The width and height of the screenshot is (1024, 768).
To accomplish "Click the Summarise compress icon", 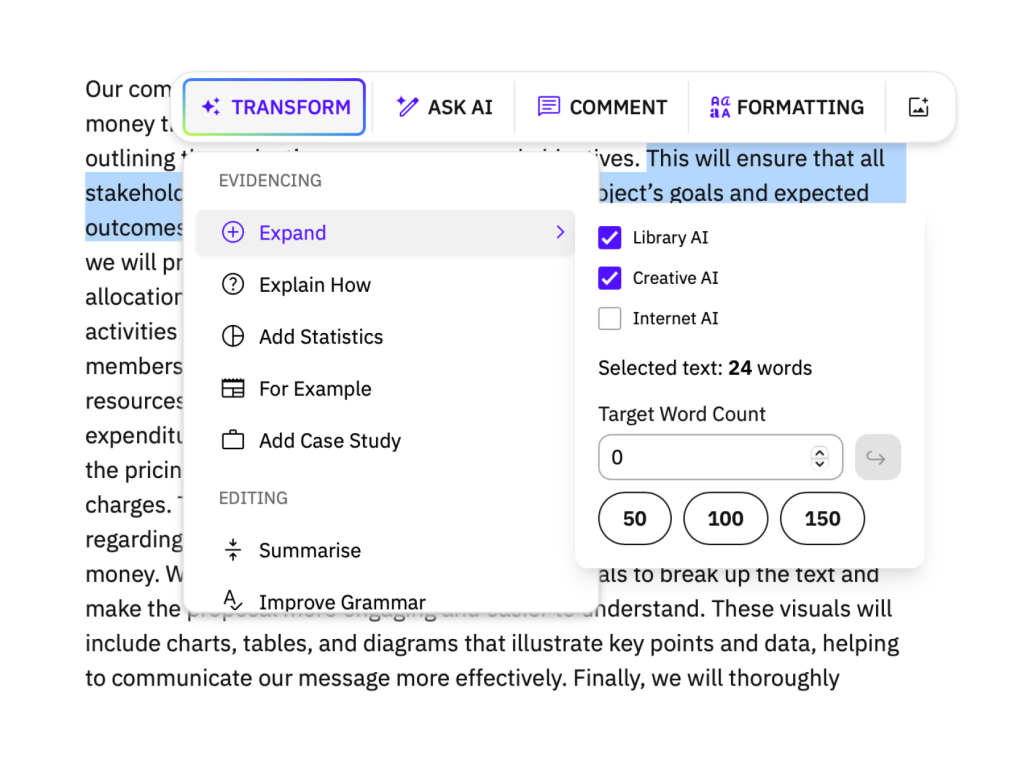I will pyautogui.click(x=233, y=550).
